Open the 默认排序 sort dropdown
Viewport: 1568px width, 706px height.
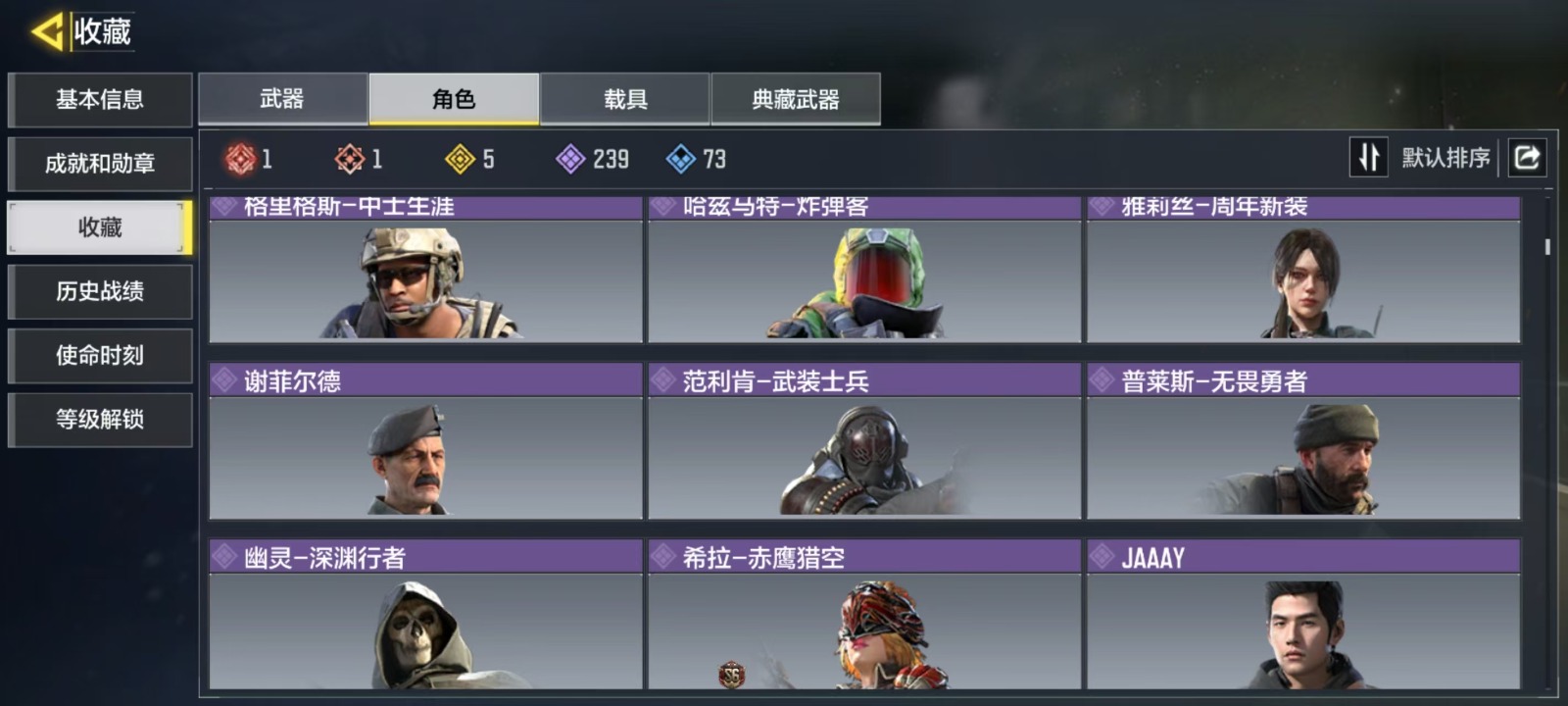[x=1445, y=157]
